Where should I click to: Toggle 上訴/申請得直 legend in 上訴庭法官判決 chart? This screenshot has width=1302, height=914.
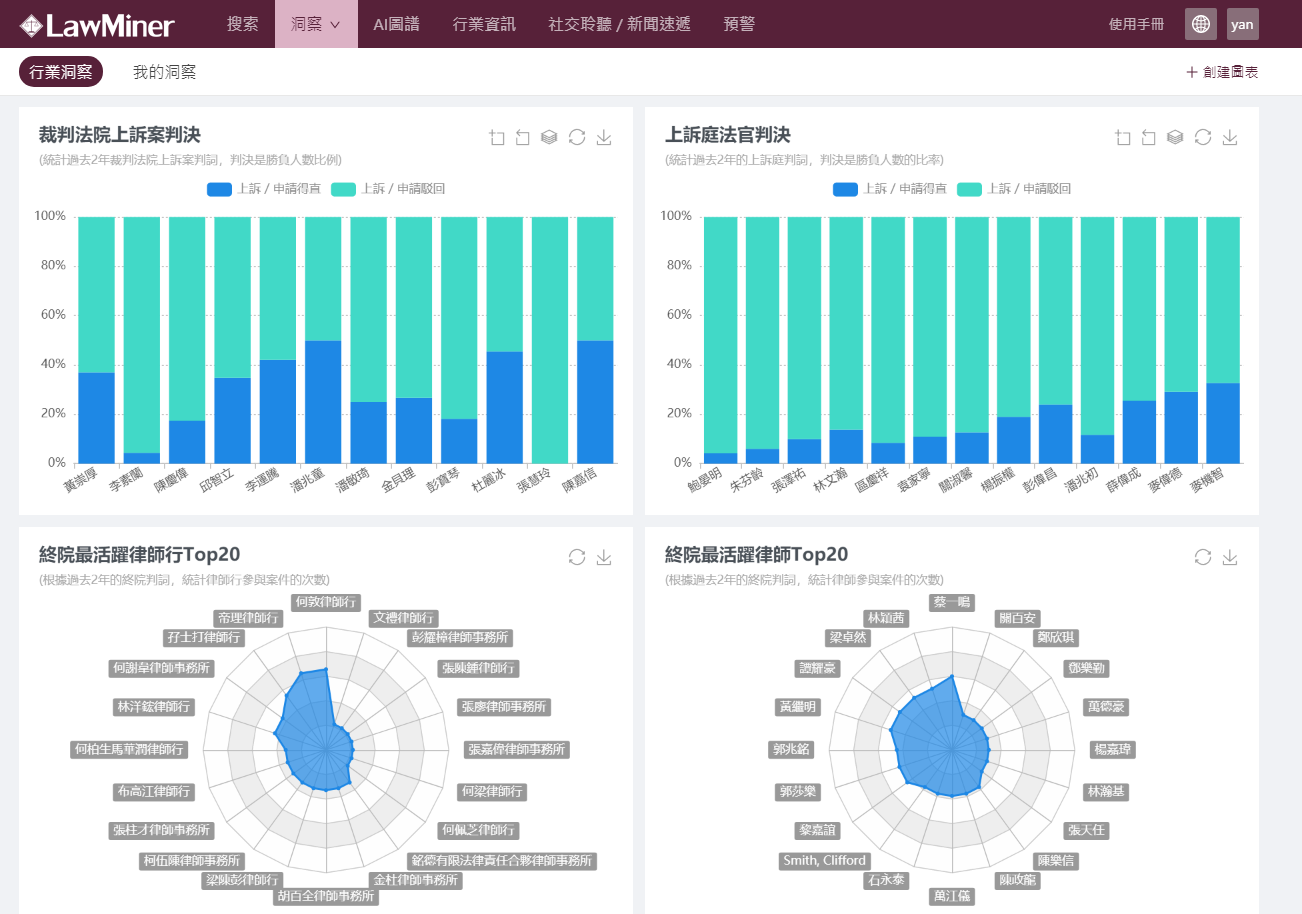coord(890,189)
